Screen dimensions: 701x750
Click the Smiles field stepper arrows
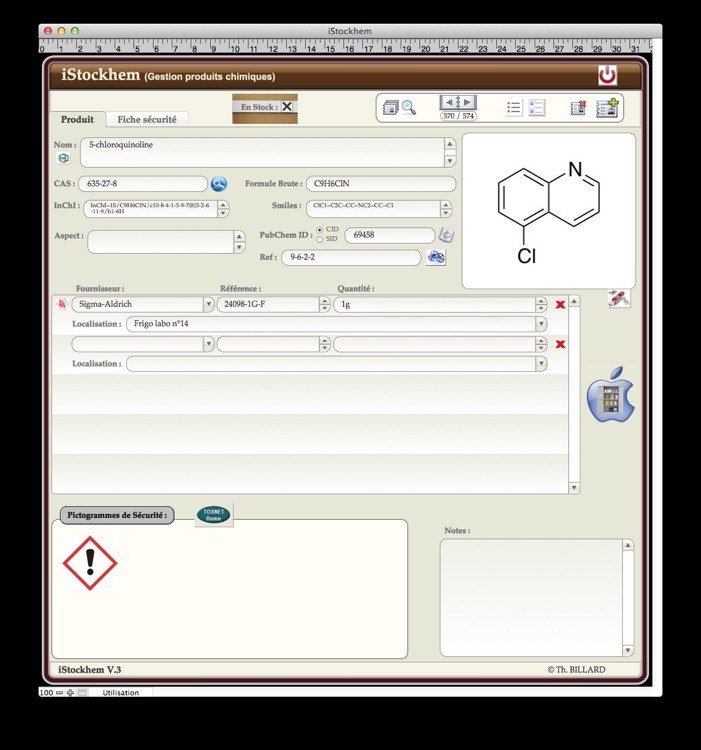click(x=446, y=209)
